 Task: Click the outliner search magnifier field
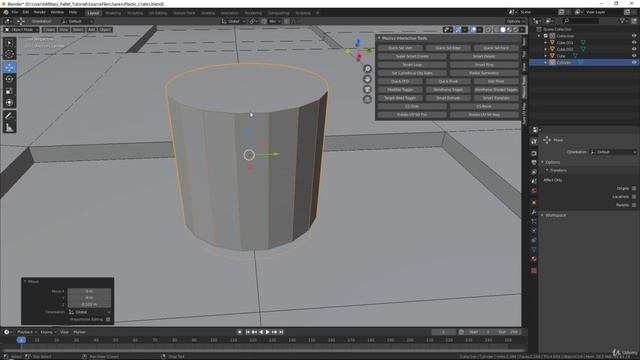click(x=581, y=21)
